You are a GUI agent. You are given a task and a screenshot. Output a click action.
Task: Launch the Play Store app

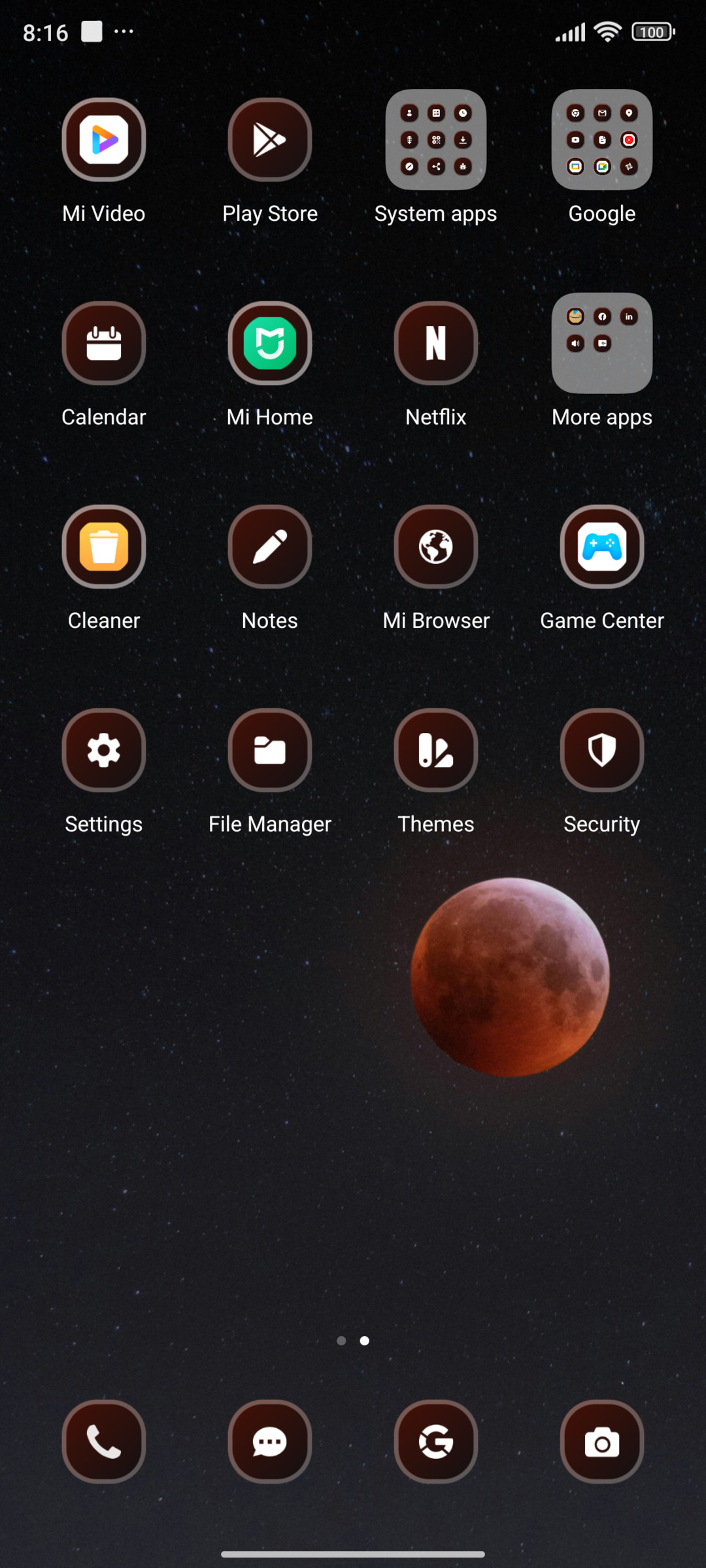coord(270,140)
